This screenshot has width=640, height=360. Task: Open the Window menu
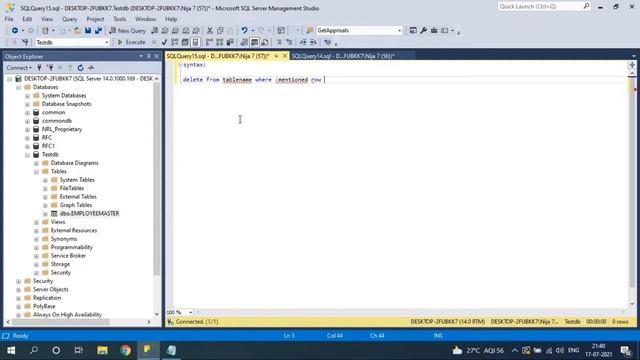click(x=145, y=19)
